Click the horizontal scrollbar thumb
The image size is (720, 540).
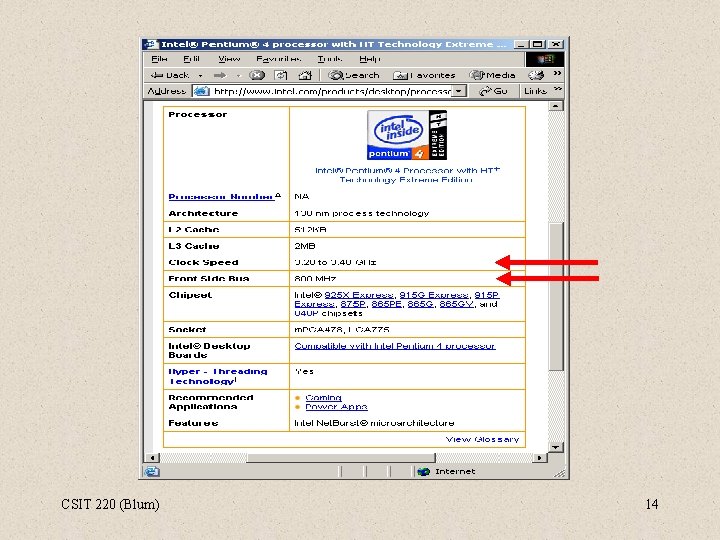coord(341,458)
